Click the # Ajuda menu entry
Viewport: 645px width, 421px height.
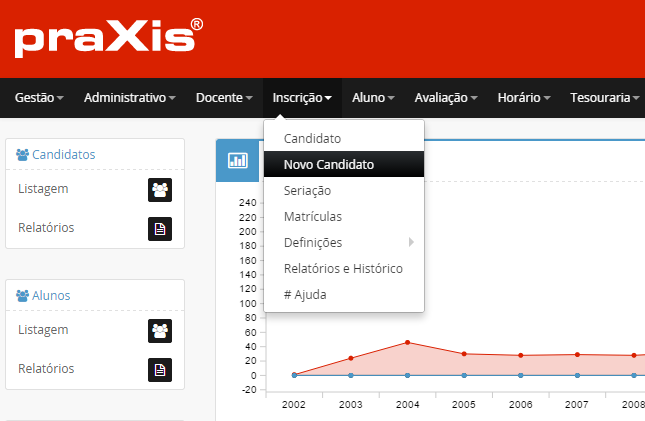point(305,294)
